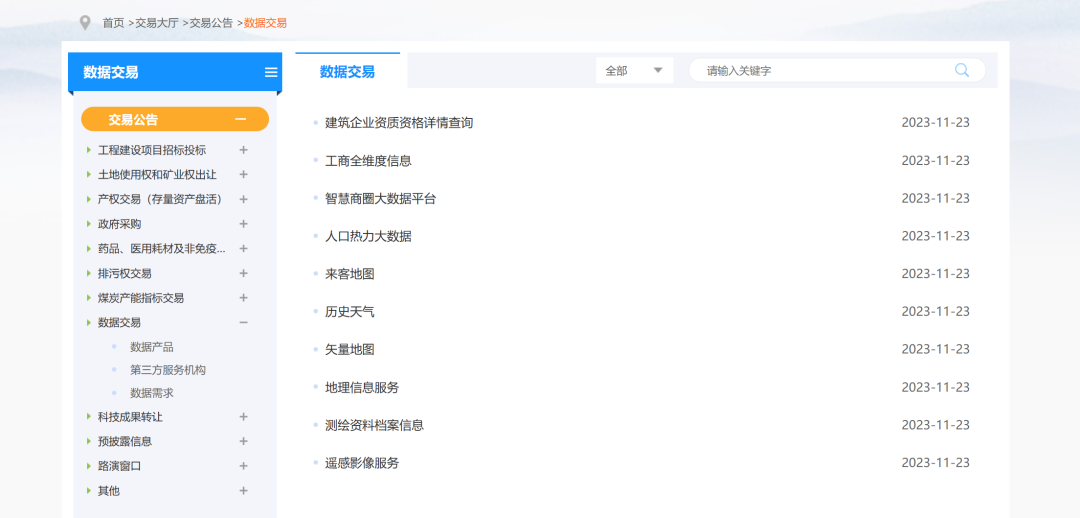The image size is (1080, 518).
Task: Select 产权交易（存量资产盘活）tree item
Action: 162,199
